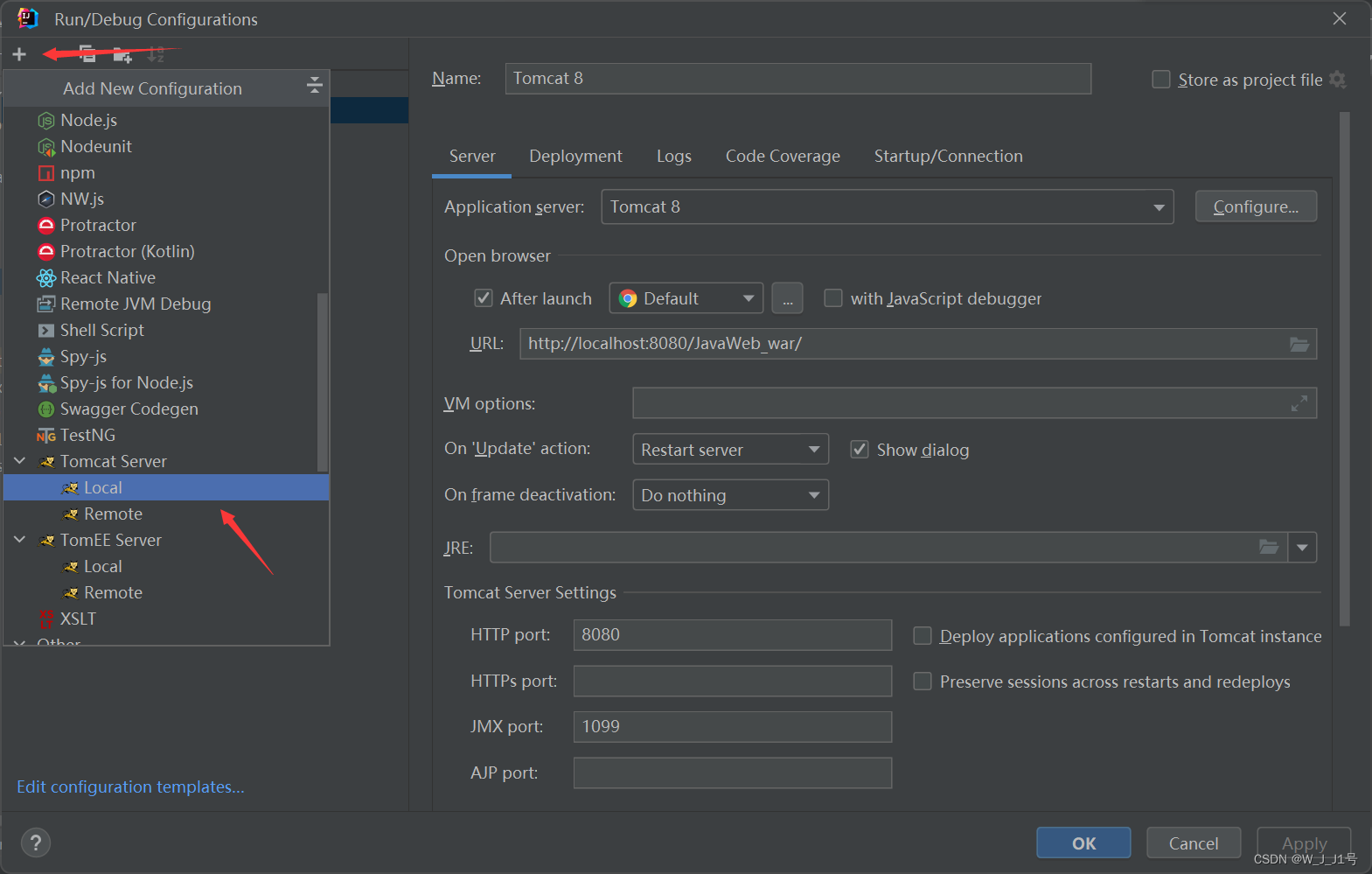Screen dimensions: 1372x874
Task: Click the gear icon beside Store as project file
Action: click(1337, 80)
